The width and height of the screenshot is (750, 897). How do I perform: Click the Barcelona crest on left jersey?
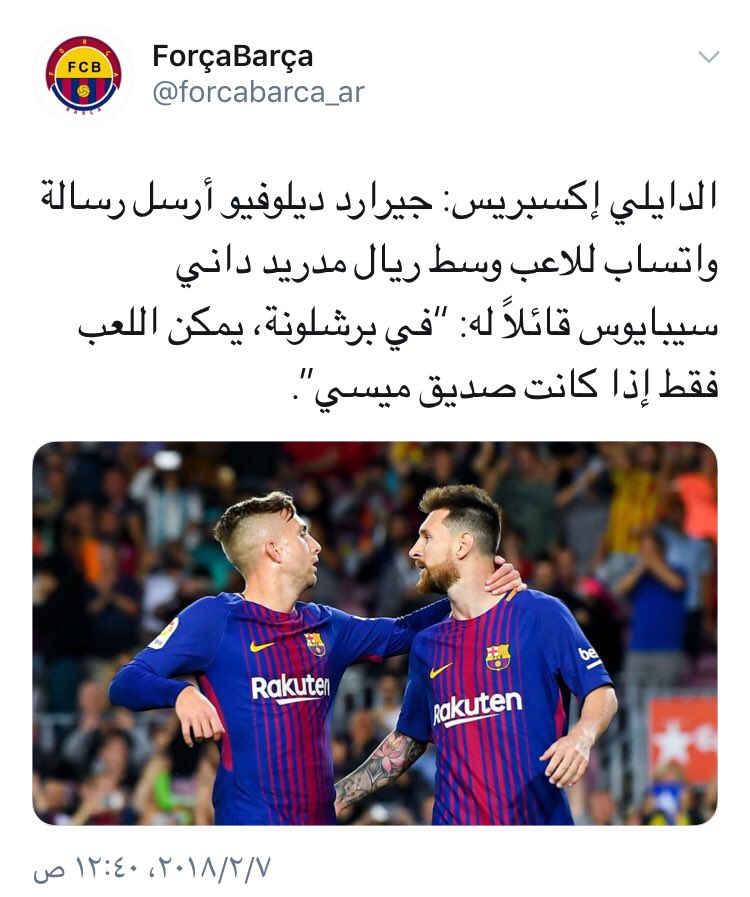click(315, 644)
